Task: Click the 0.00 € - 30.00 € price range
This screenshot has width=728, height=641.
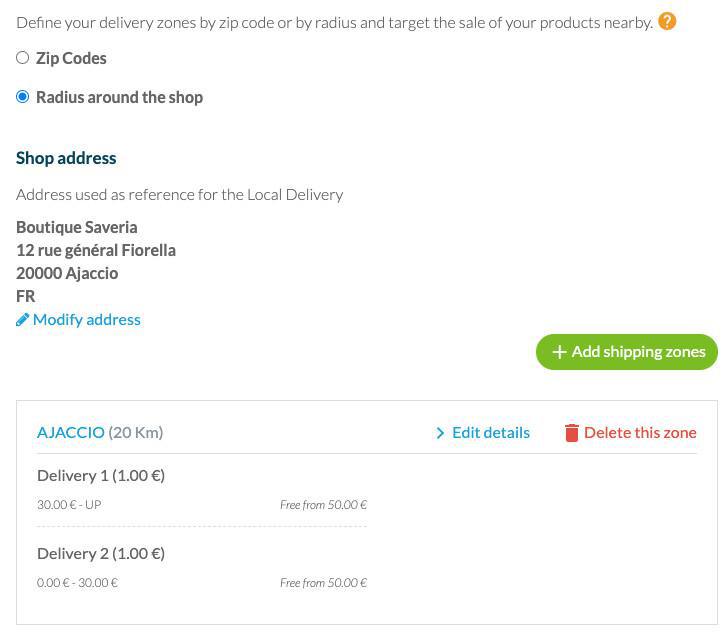Action: click(77, 583)
